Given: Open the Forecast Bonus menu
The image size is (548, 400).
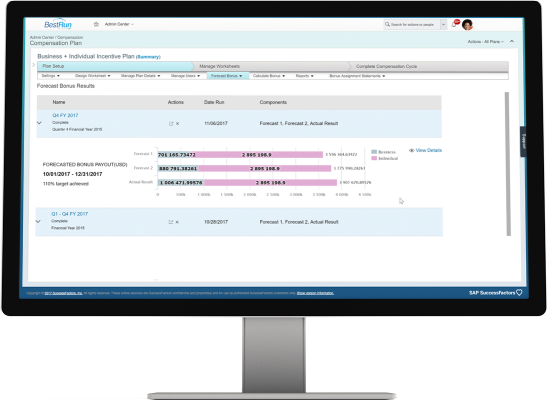Looking at the screenshot, I should tap(227, 76).
